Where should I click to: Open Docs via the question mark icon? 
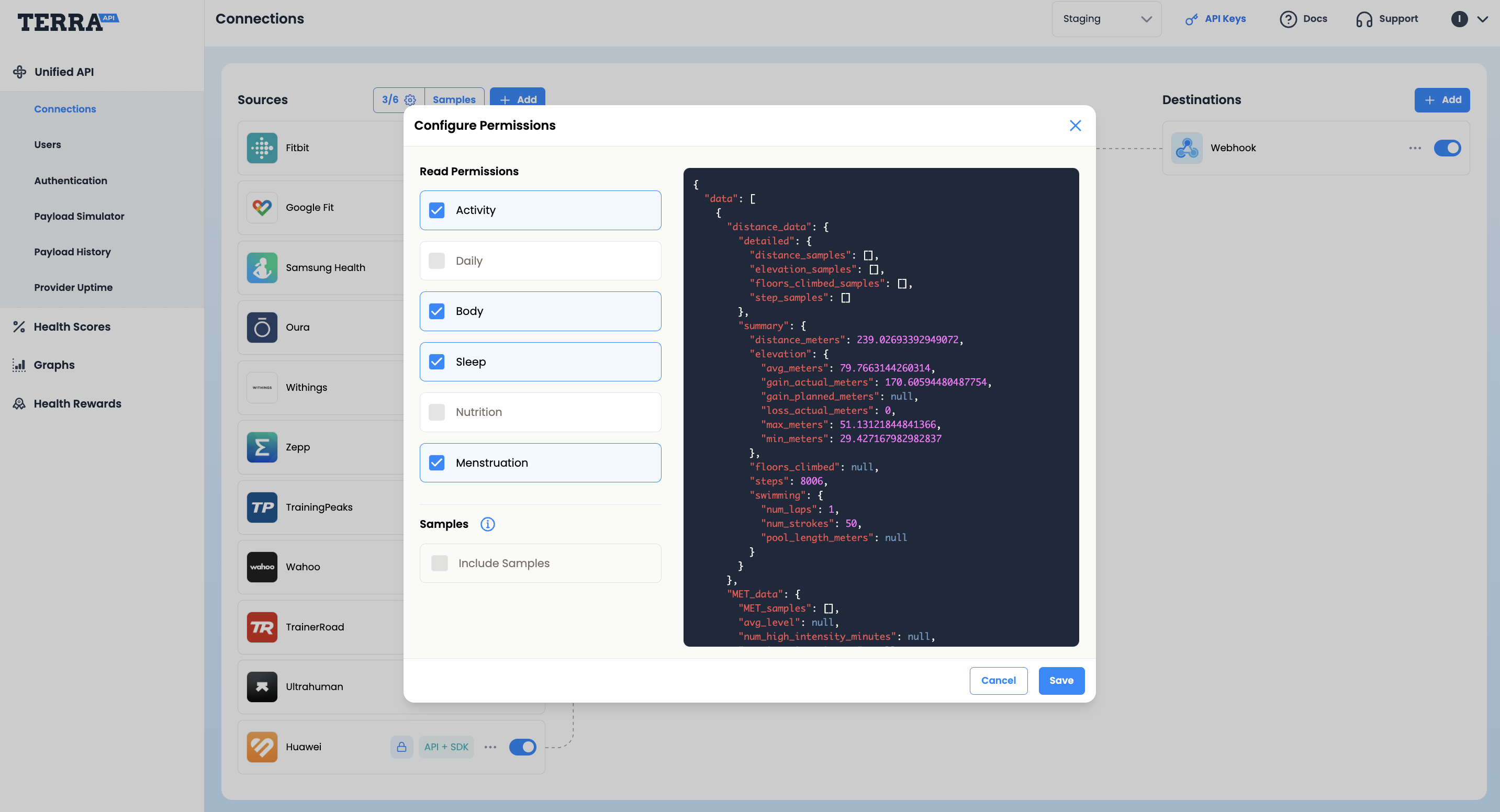1288,19
